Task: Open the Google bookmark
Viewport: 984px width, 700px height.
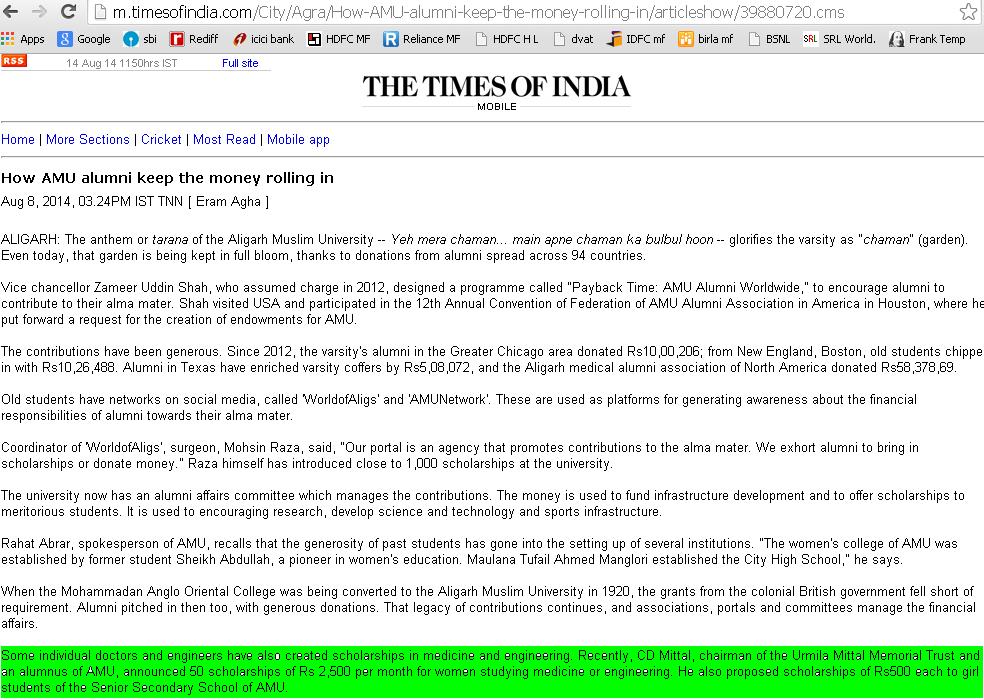Action: [x=83, y=39]
